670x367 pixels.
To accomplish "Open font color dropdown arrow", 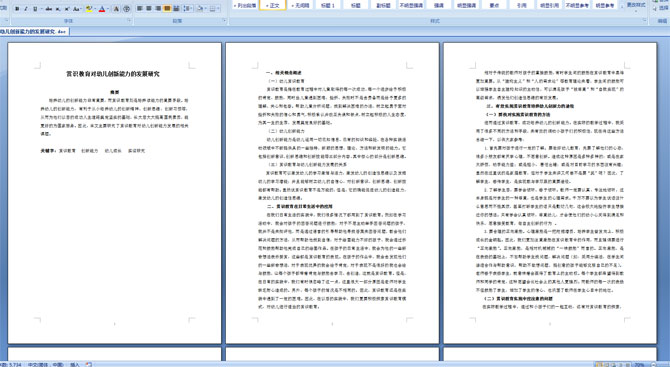I will coord(108,9).
